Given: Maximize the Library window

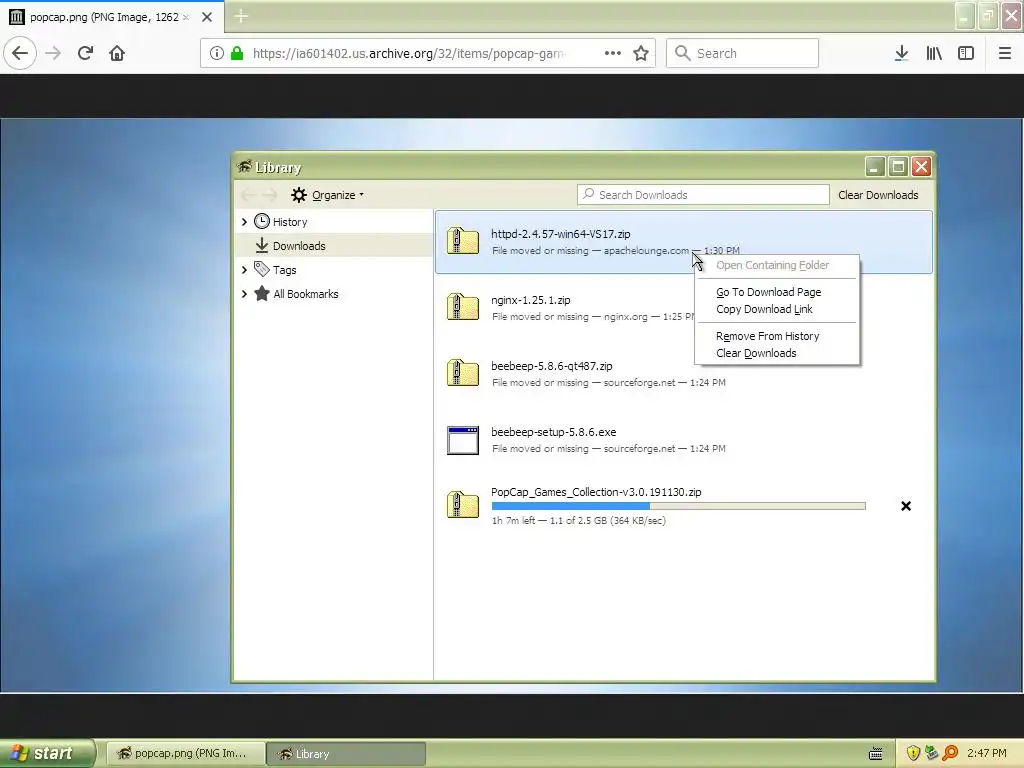Looking at the screenshot, I should coord(898,167).
